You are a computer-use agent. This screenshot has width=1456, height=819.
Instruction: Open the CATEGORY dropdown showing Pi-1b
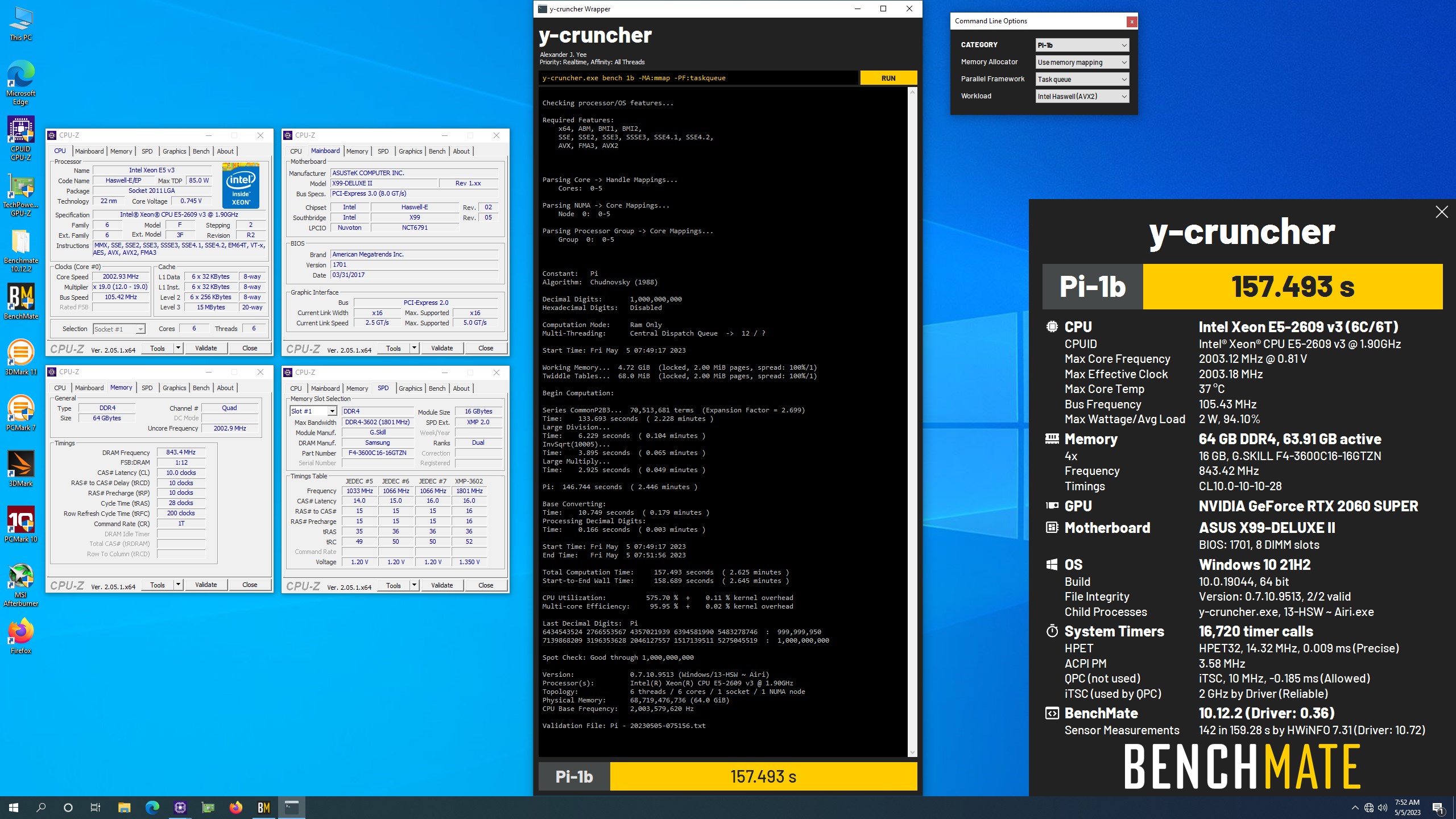[x=1082, y=45]
